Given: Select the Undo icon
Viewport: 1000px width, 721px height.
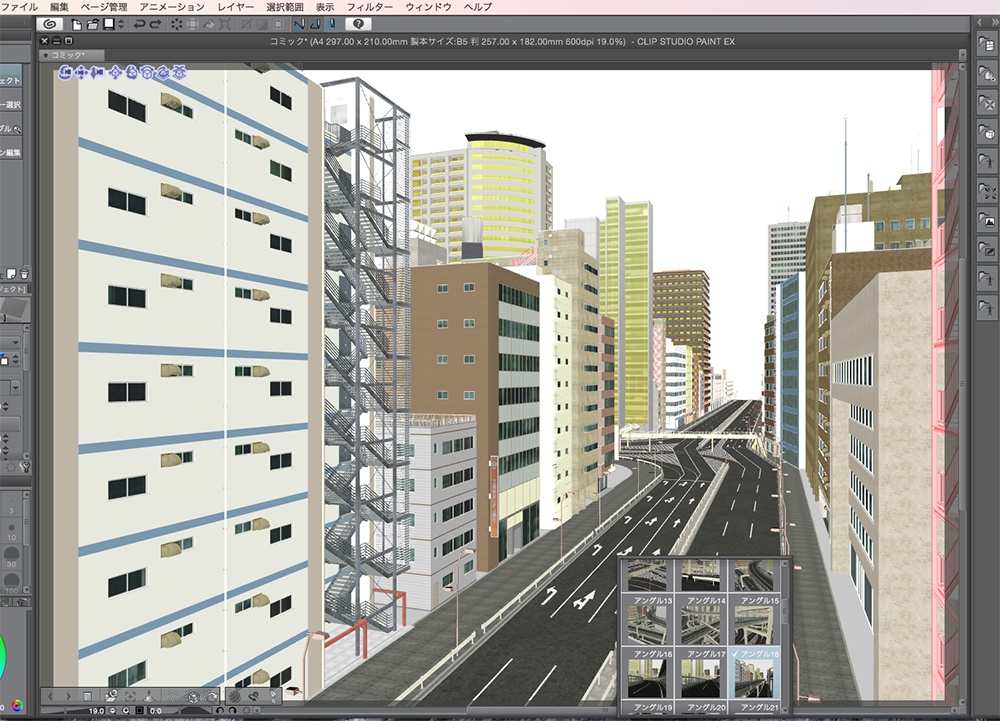Looking at the screenshot, I should [140, 27].
